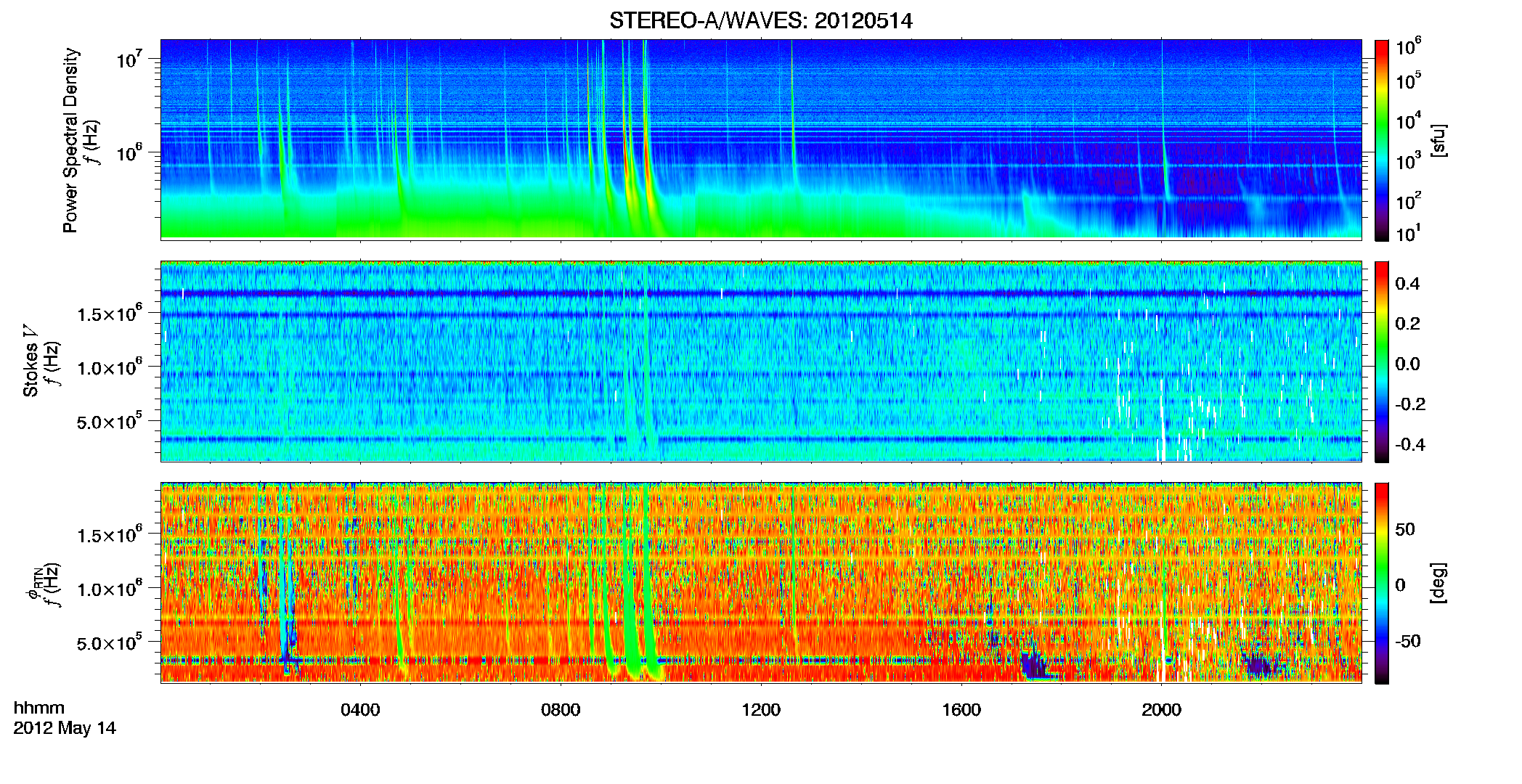Select the 2000 time axis label
This screenshot has height=784, width=1522.
1162,710
